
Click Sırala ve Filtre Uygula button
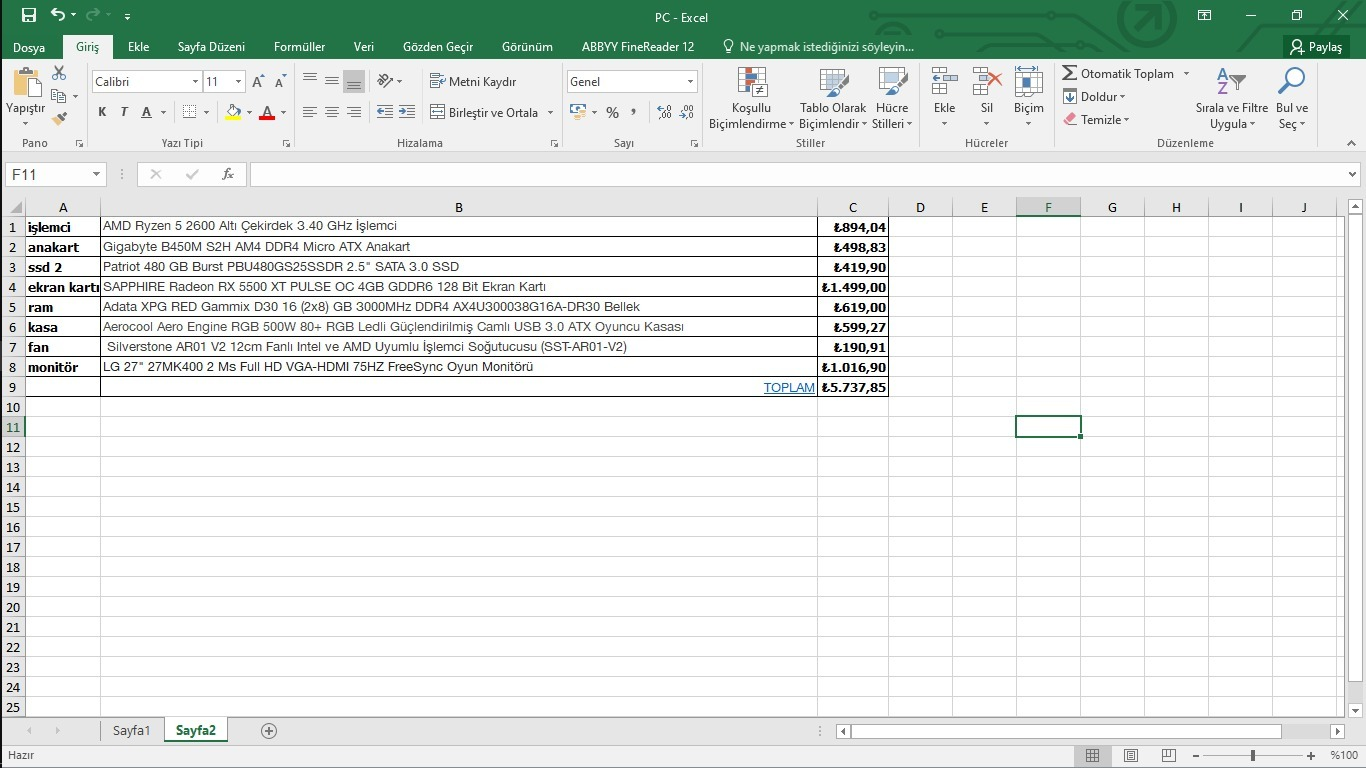1232,99
